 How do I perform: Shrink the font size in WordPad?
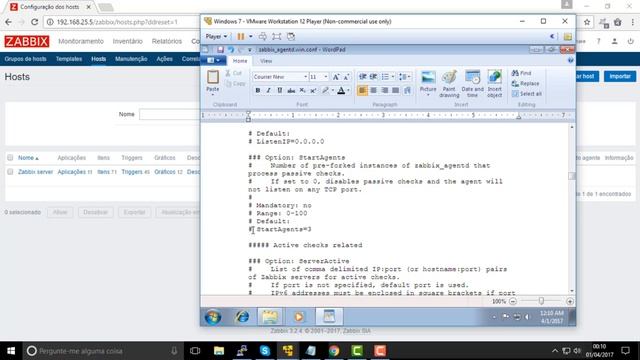tap(346, 77)
